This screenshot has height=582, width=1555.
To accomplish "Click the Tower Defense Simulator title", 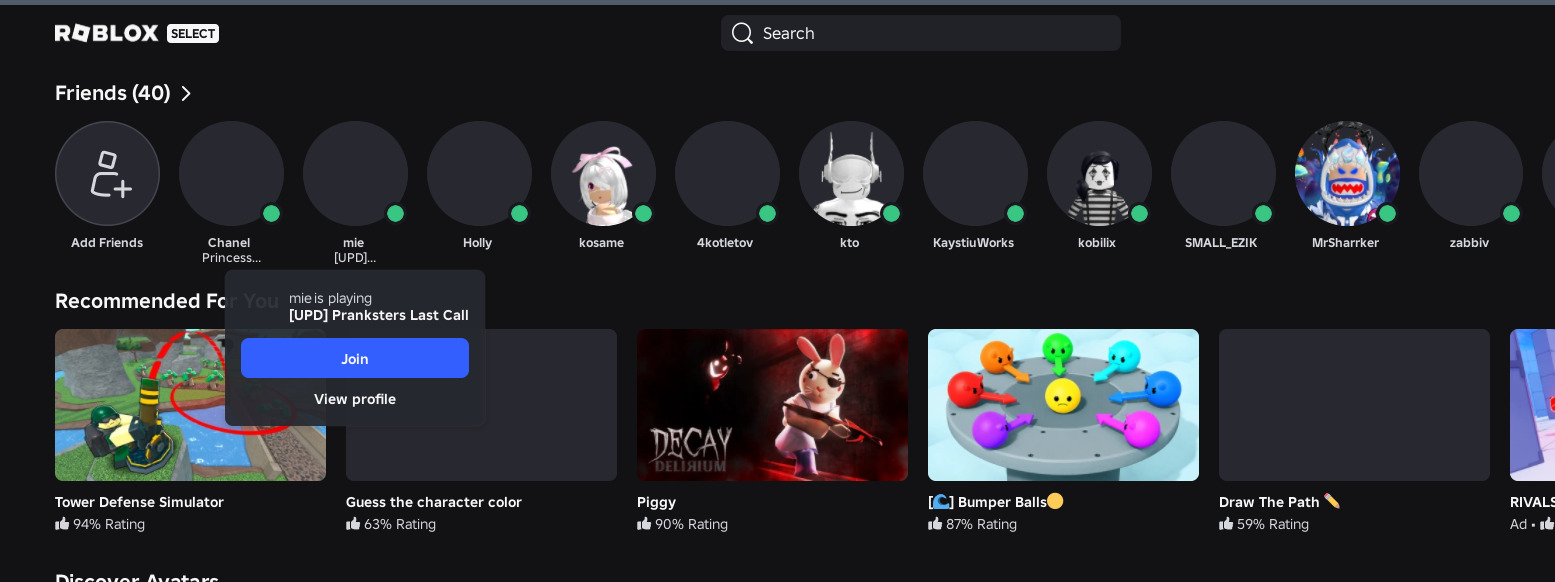I will (139, 502).
